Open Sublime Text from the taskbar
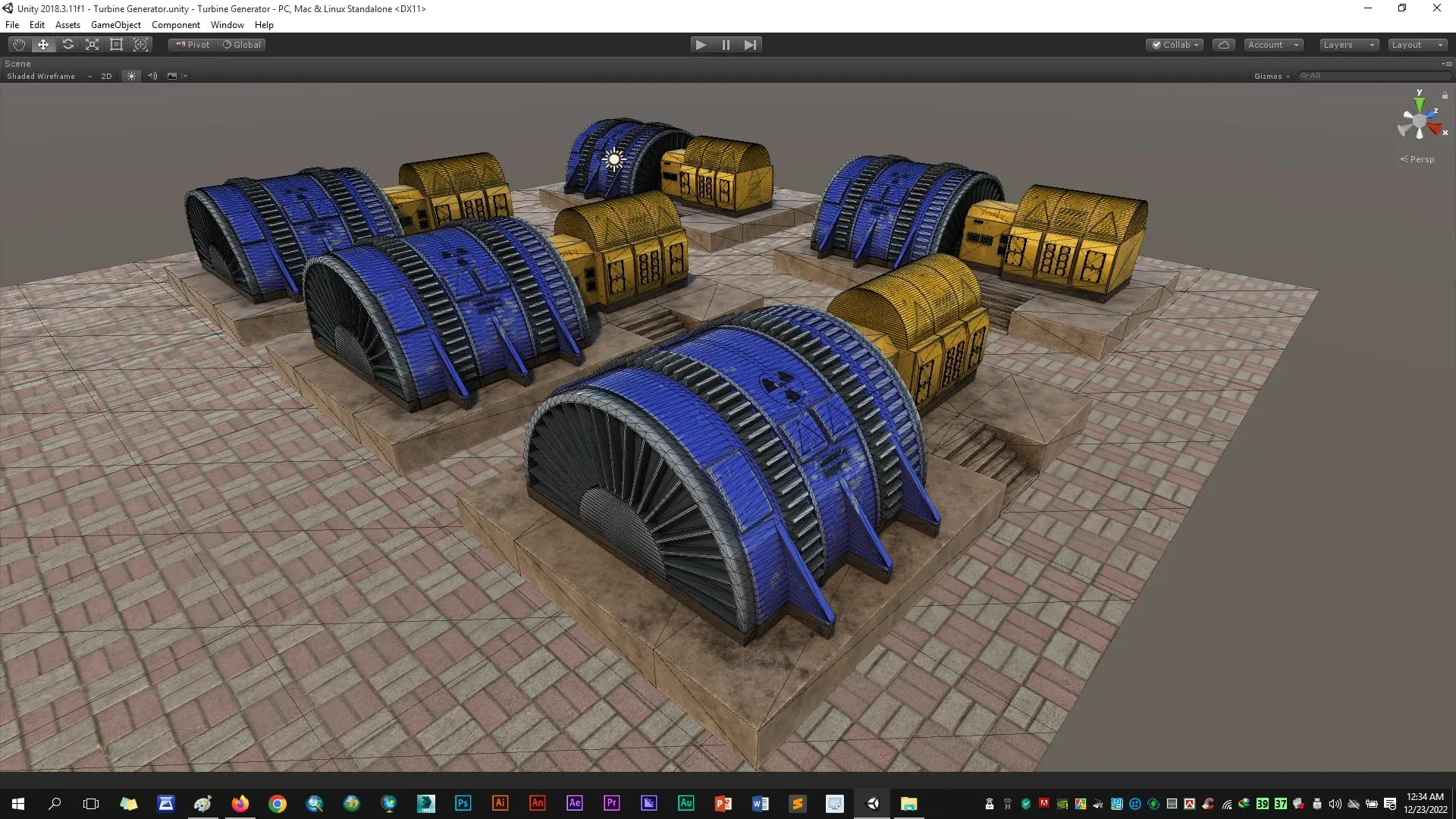Viewport: 1456px width, 819px height. coord(797,804)
